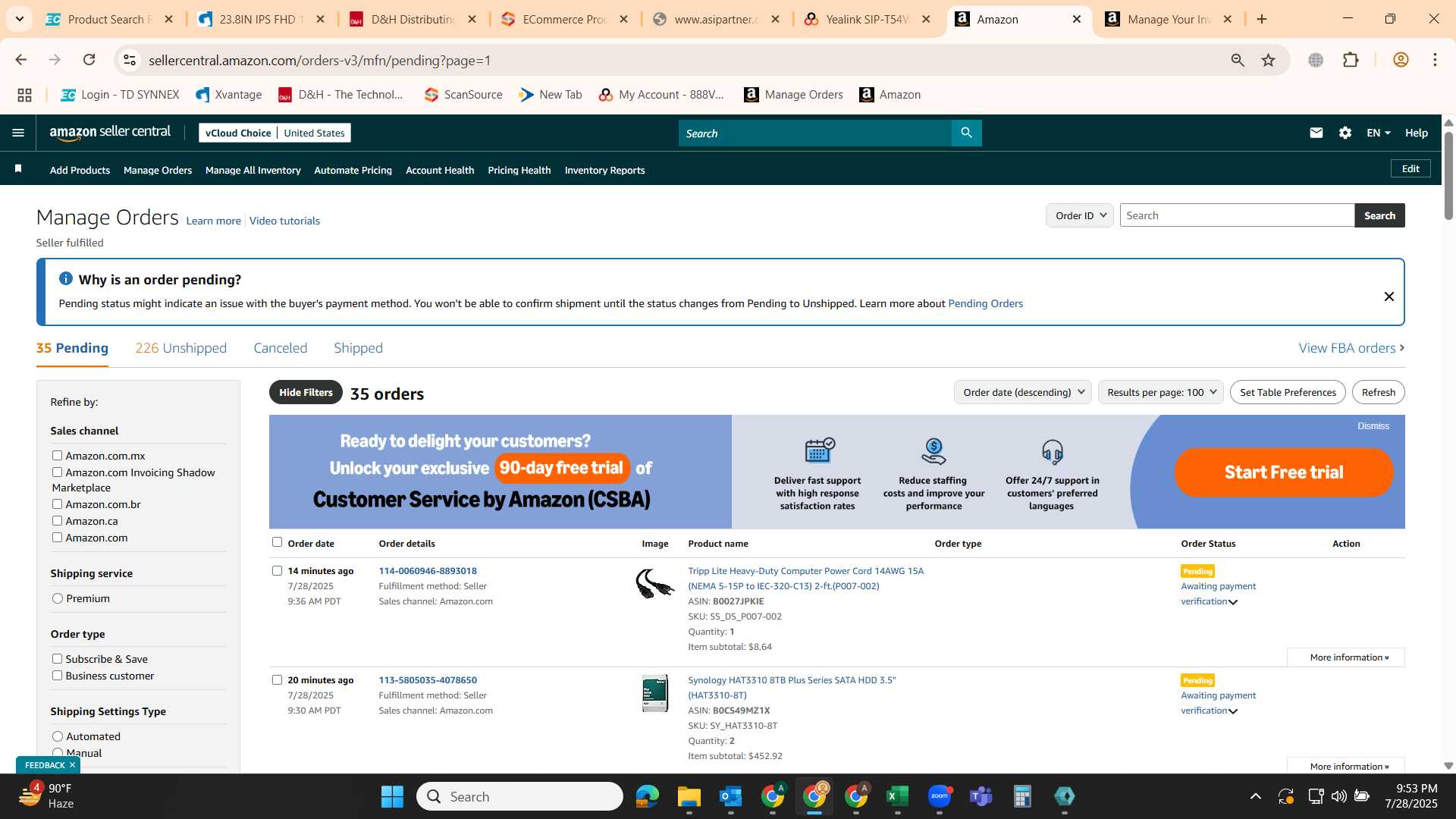Image resolution: width=1456 pixels, height=819 pixels.
Task: Open Windows Start menu
Action: tap(392, 796)
